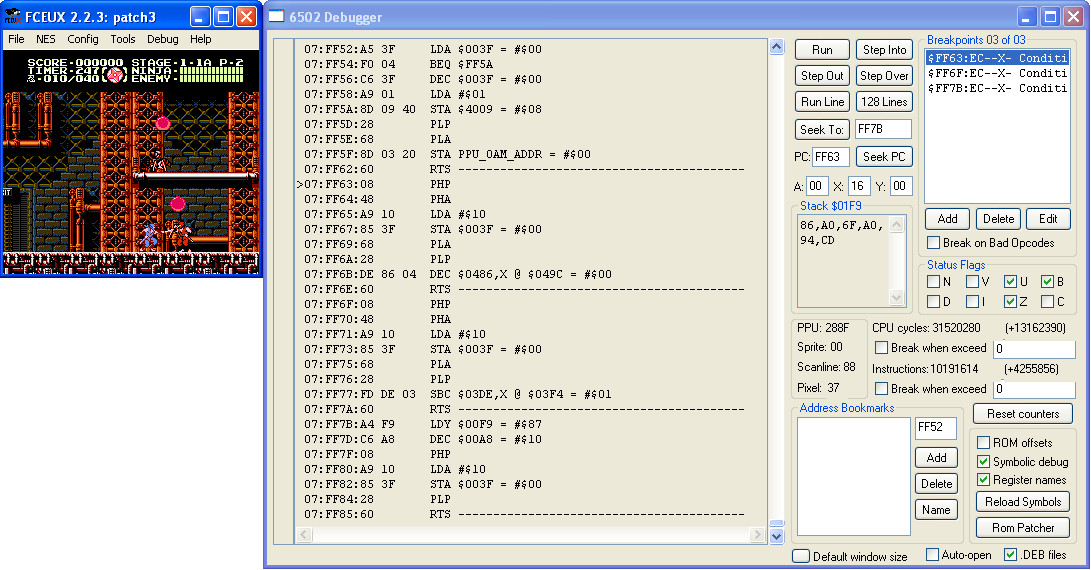This screenshot has width=1091, height=570.
Task: Toggle the I status flag
Action: [973, 301]
